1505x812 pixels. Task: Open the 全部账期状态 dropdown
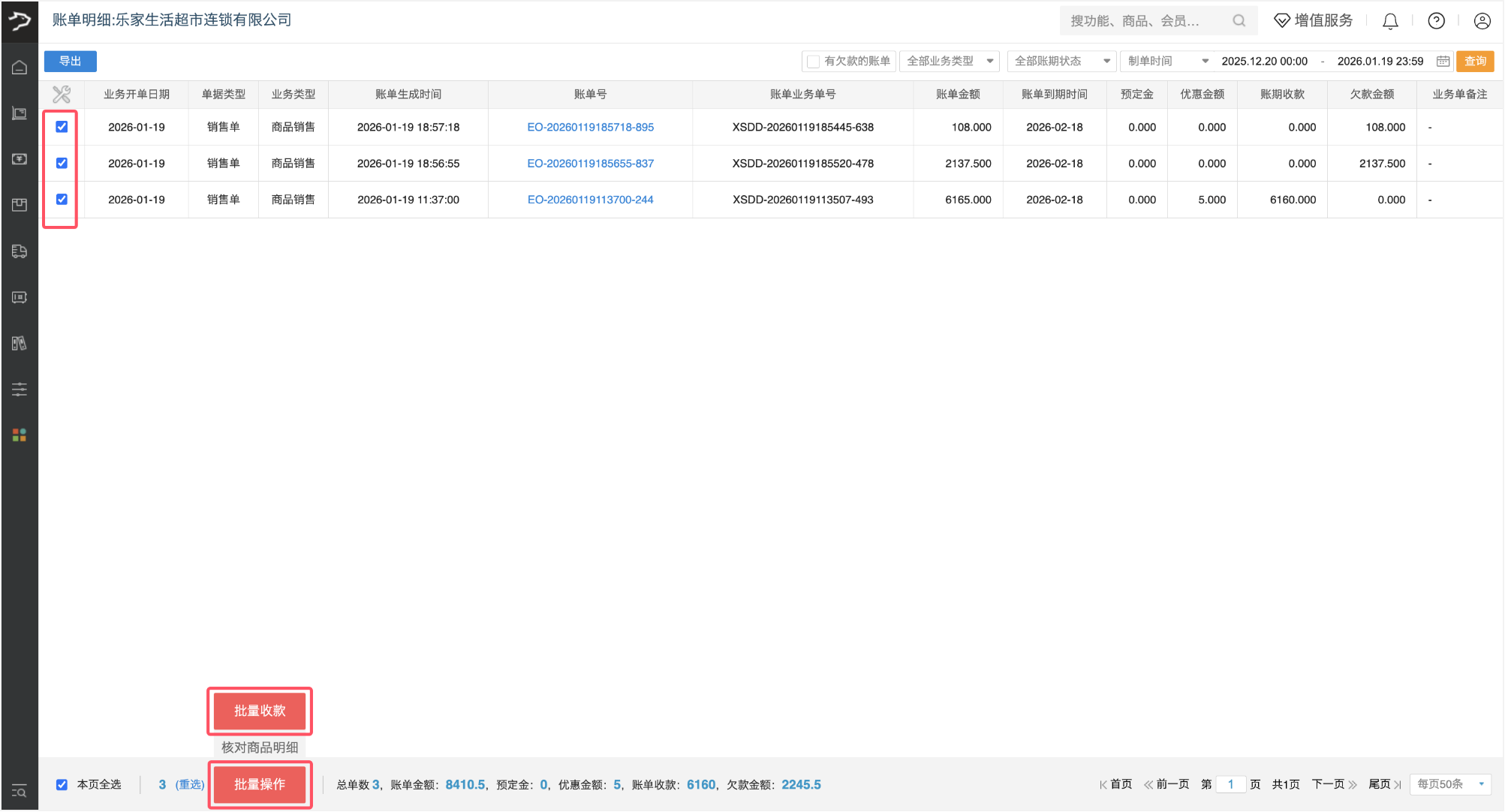coord(1061,62)
